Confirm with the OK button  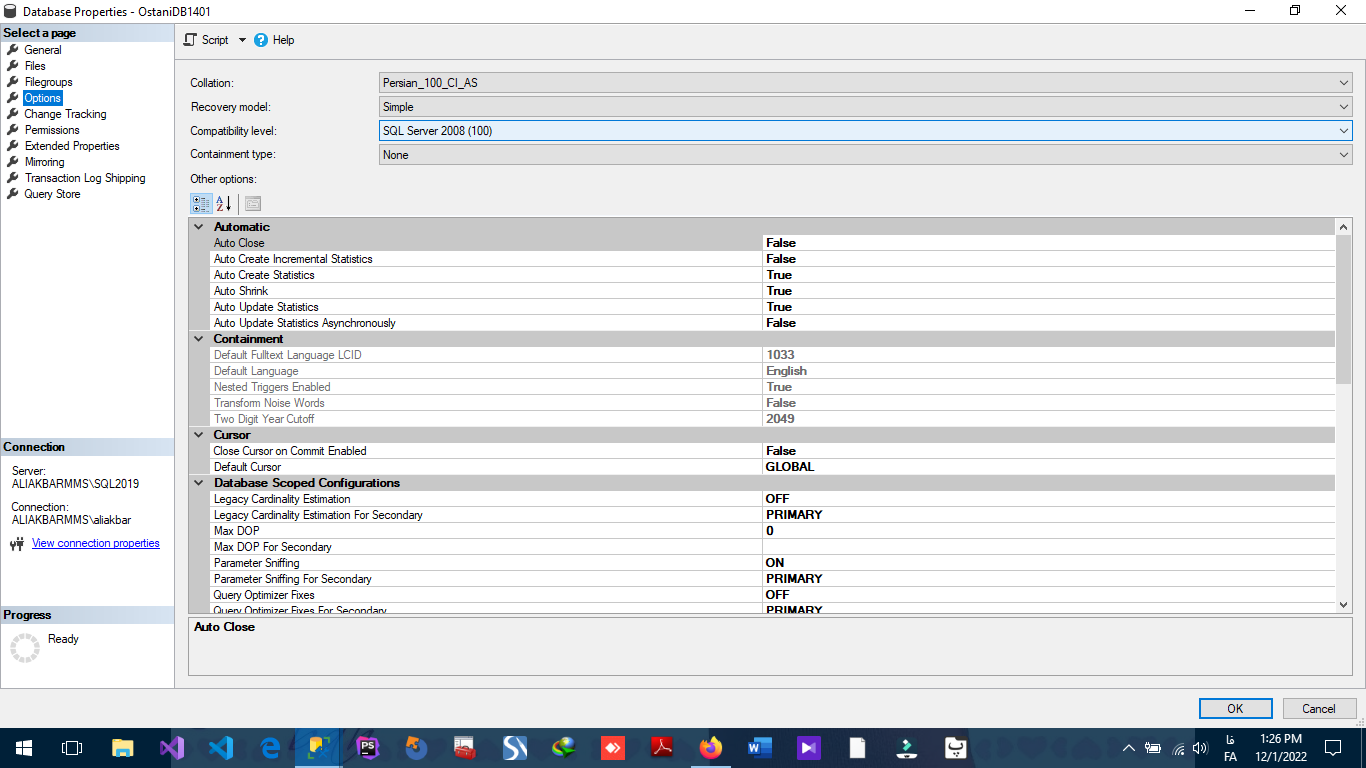click(x=1236, y=708)
